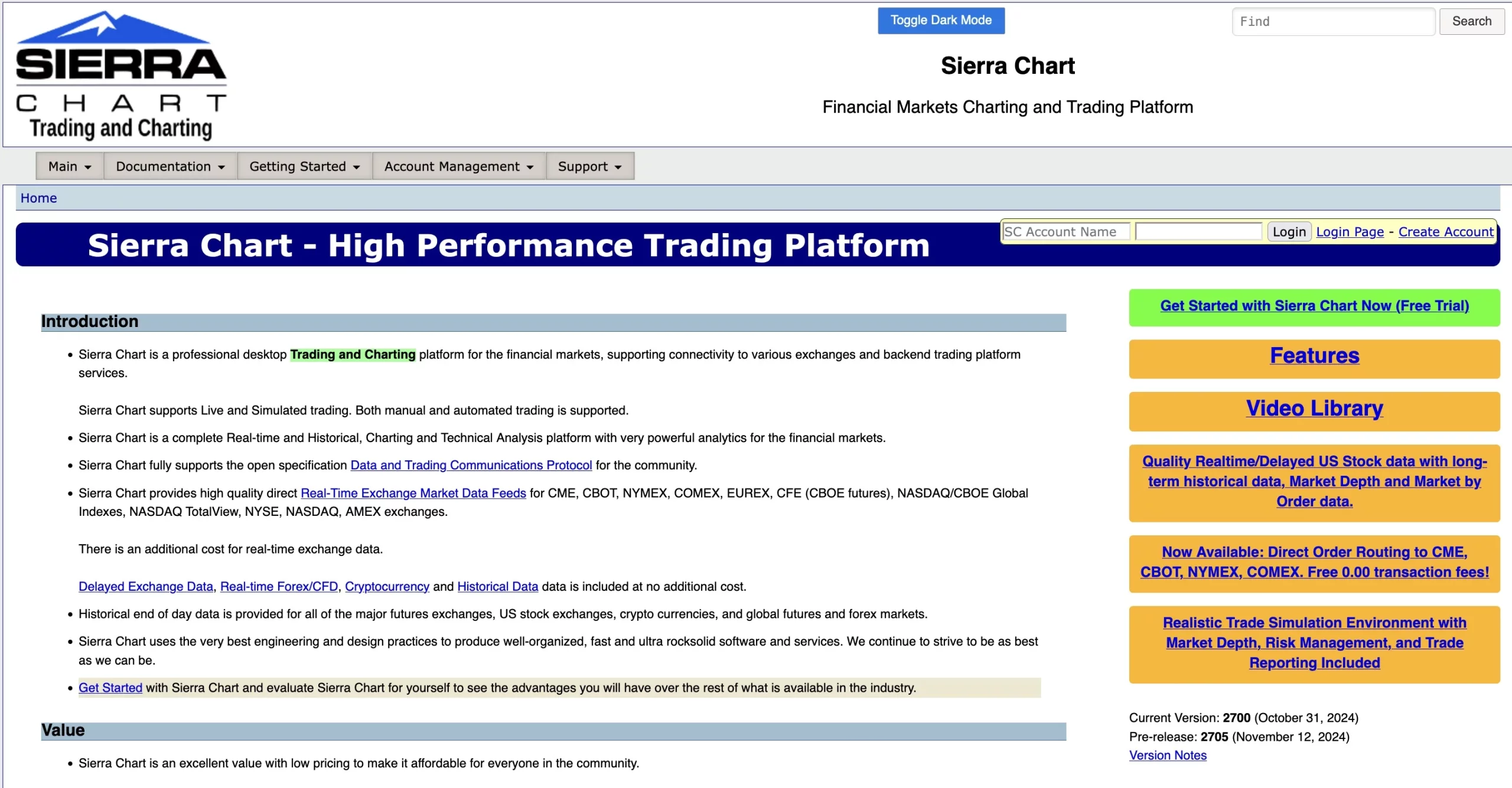1512x788 pixels.
Task: Hit the Search button
Action: coord(1471,21)
